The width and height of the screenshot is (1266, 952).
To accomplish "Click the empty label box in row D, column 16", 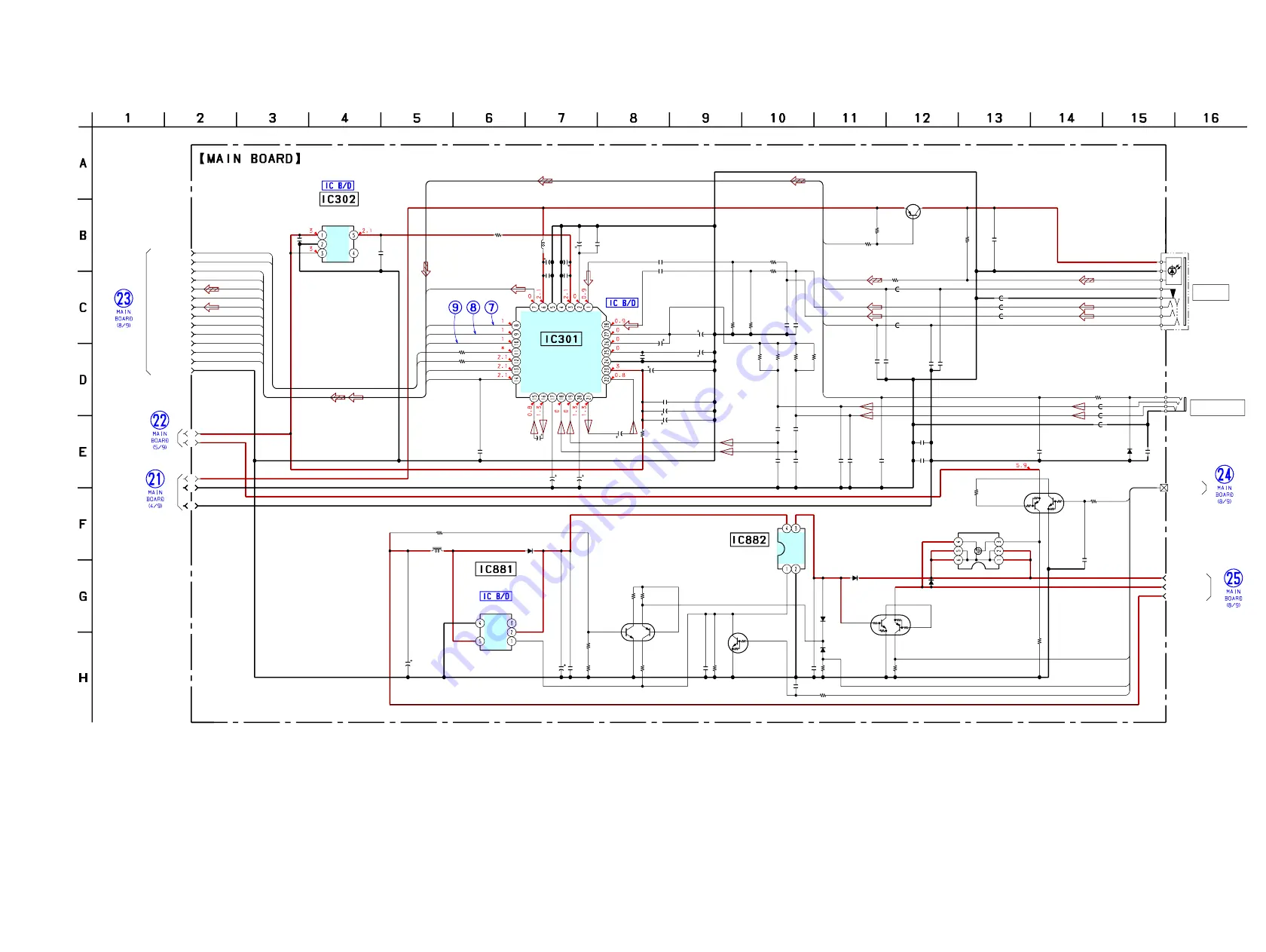I will coord(1217,408).
